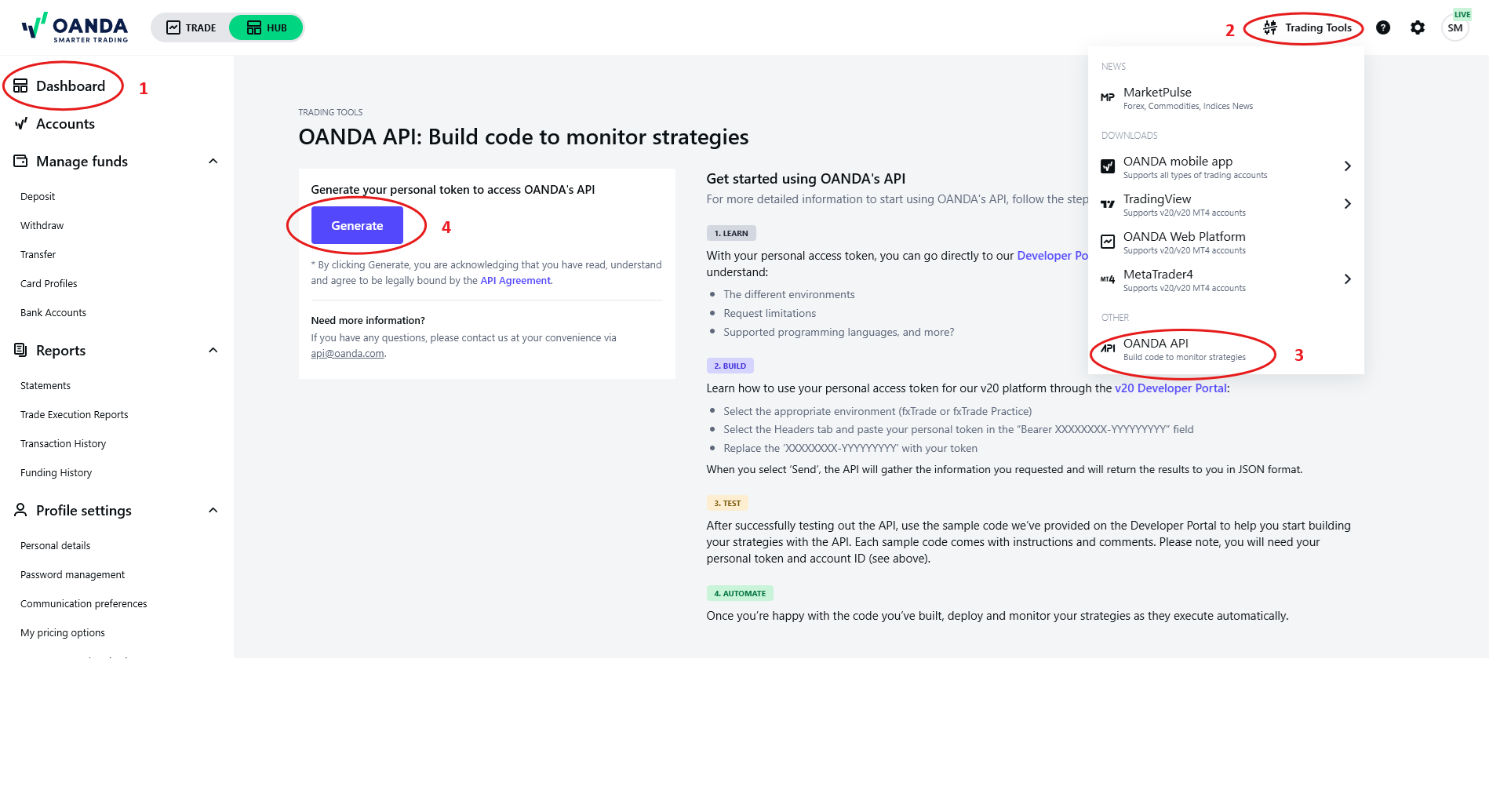Click the TradingView logo icon
The width and height of the screenshot is (1489, 812).
(1108, 204)
